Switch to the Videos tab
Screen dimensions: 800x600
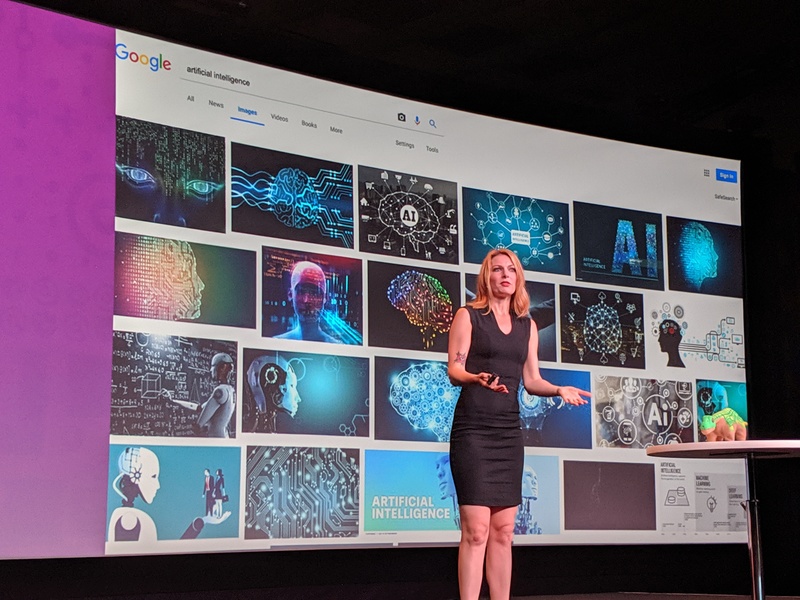279,118
